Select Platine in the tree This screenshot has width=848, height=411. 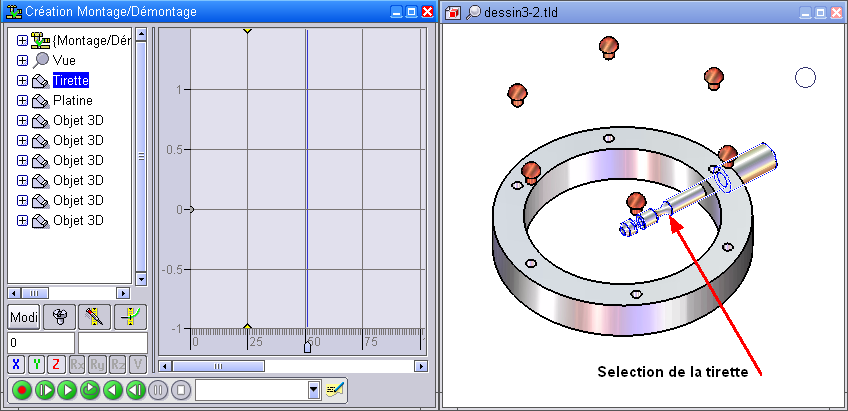click(72, 101)
